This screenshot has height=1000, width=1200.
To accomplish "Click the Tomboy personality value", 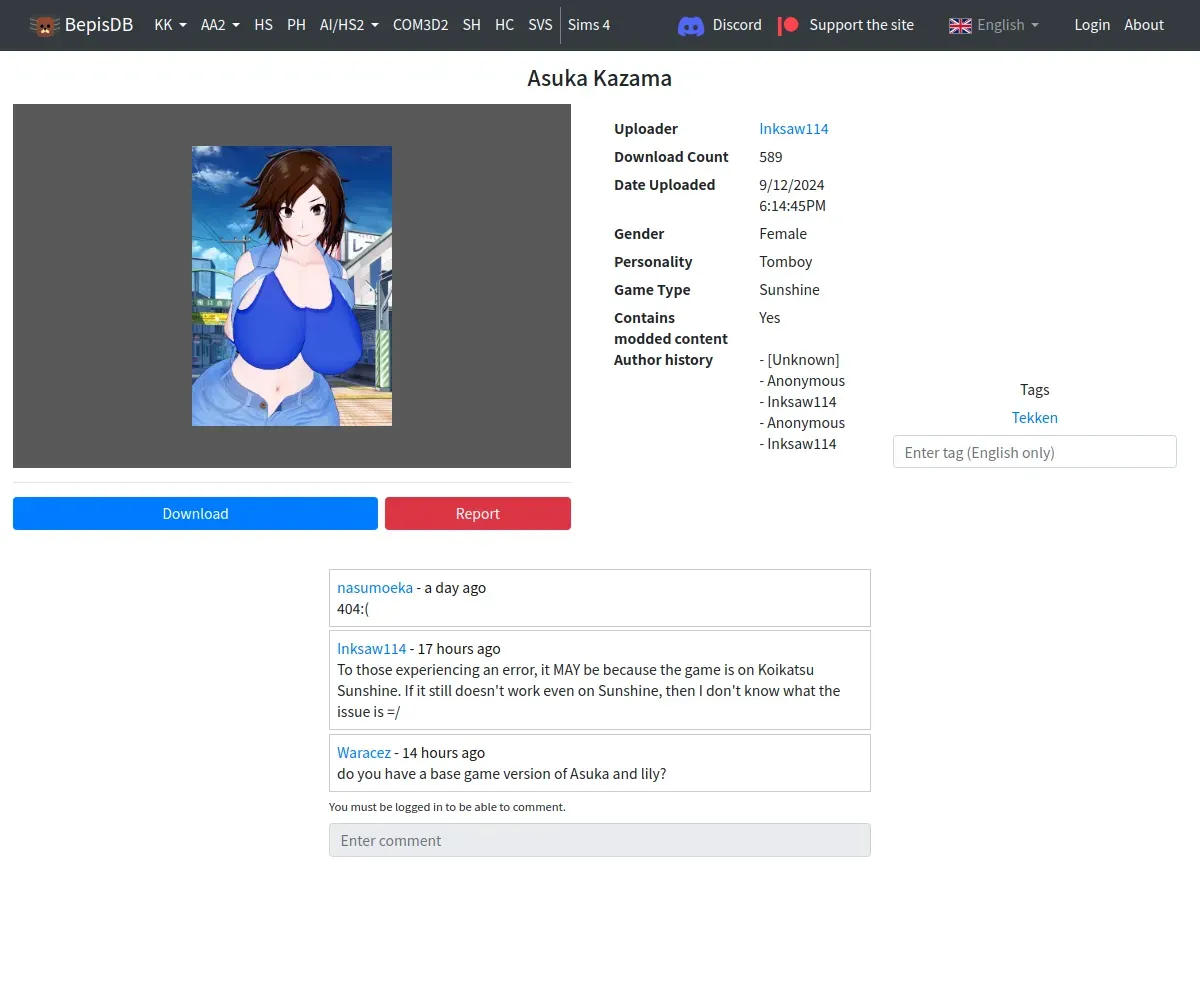I will click(786, 262).
